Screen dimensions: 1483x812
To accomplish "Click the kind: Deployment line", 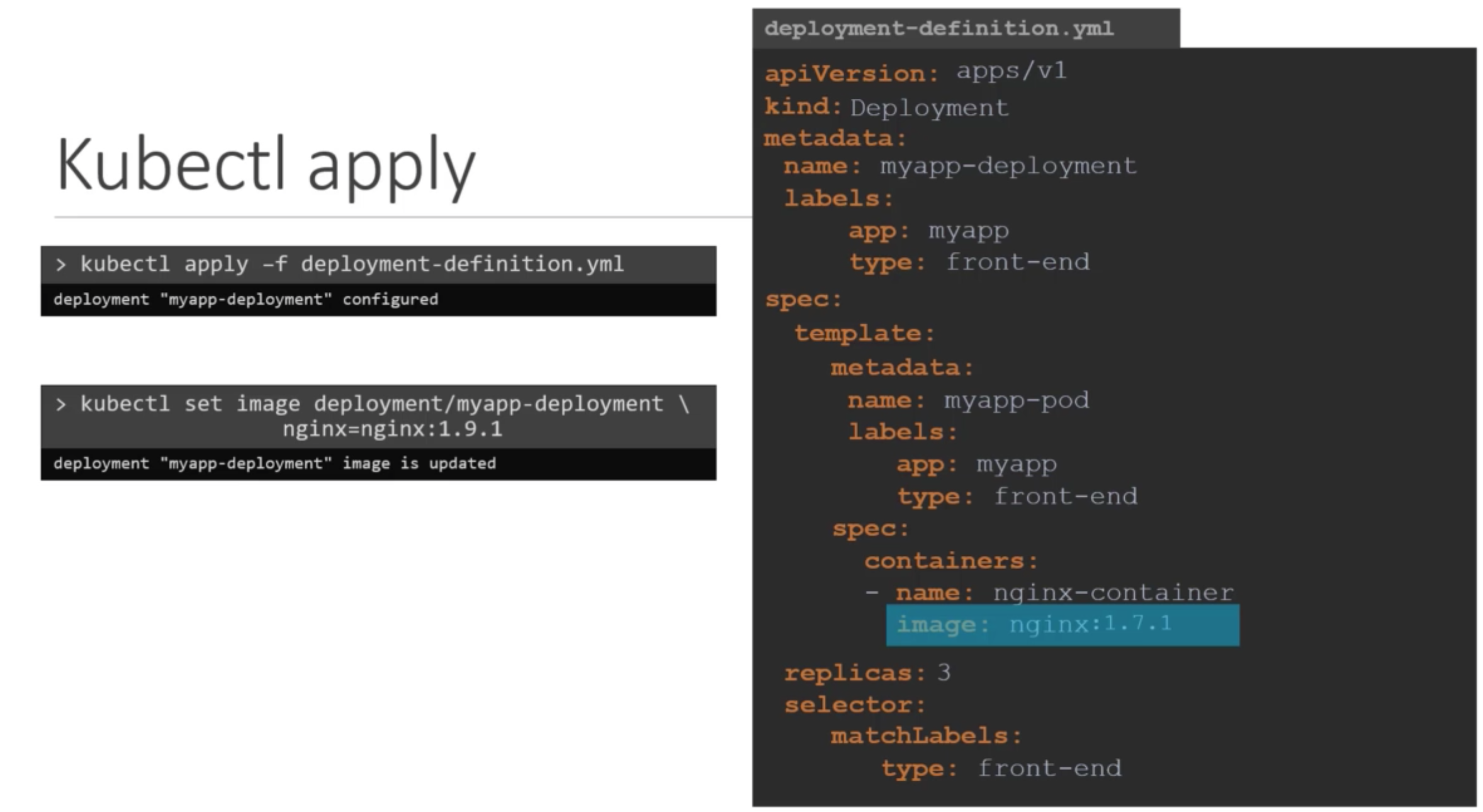I will [886, 107].
